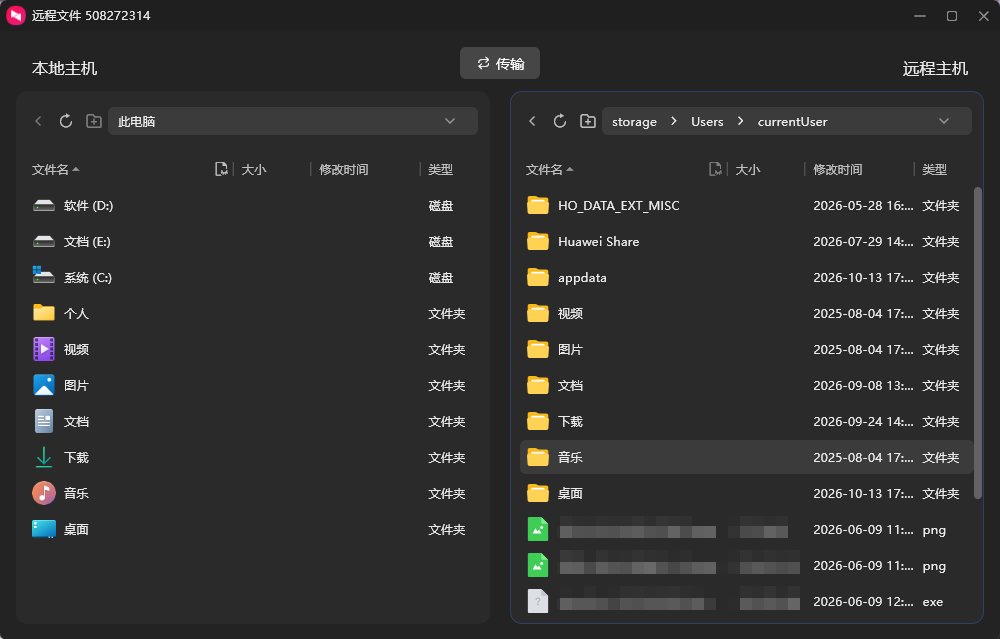The image size is (1000, 639).
Task: Go back in the remote host panel
Action: coord(533,121)
